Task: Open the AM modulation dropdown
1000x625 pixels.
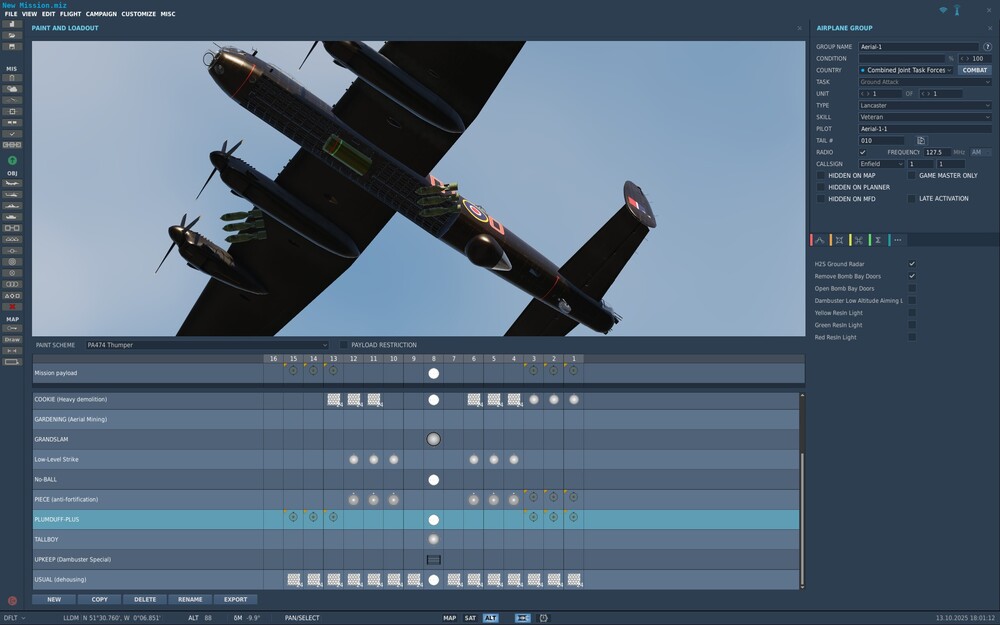Action: 980,152
